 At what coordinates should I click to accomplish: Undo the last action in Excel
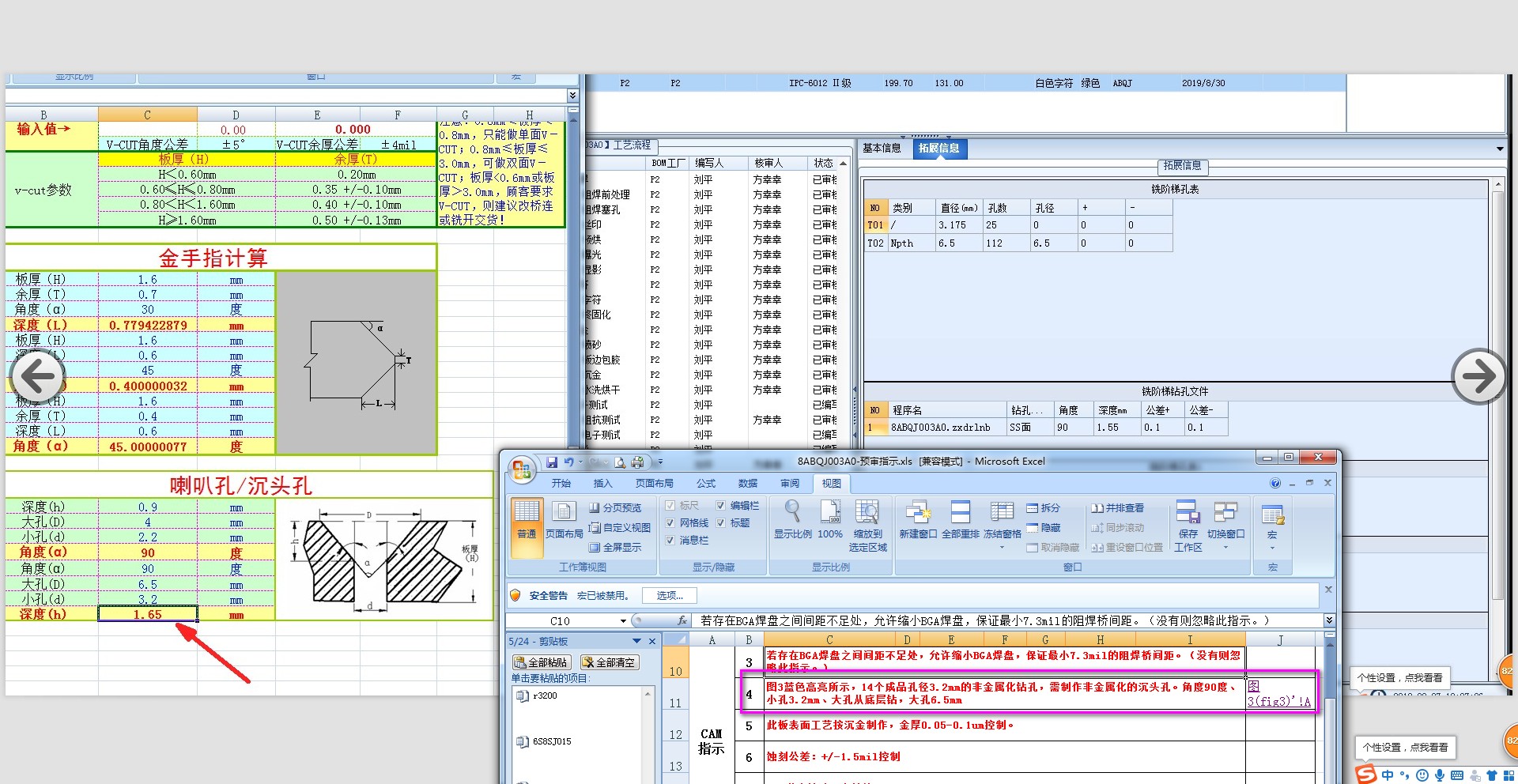click(x=568, y=462)
